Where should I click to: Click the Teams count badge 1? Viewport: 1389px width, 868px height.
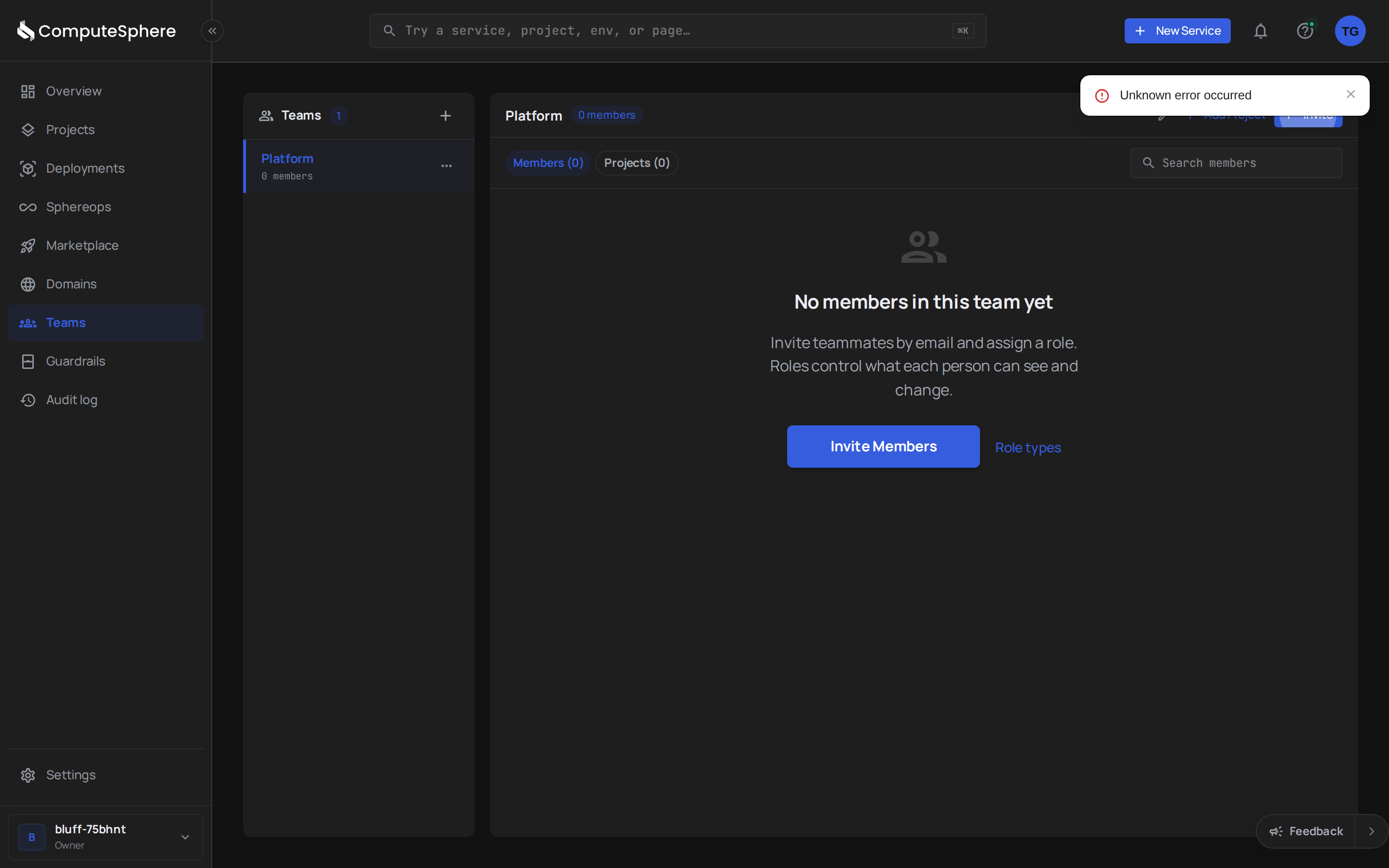click(339, 116)
